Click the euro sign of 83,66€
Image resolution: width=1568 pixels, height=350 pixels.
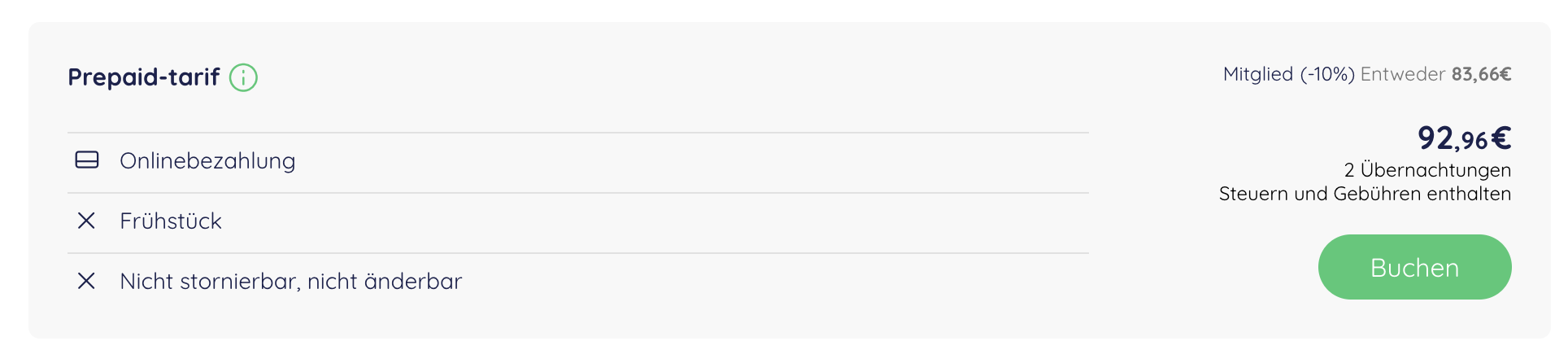pyautogui.click(x=1505, y=74)
